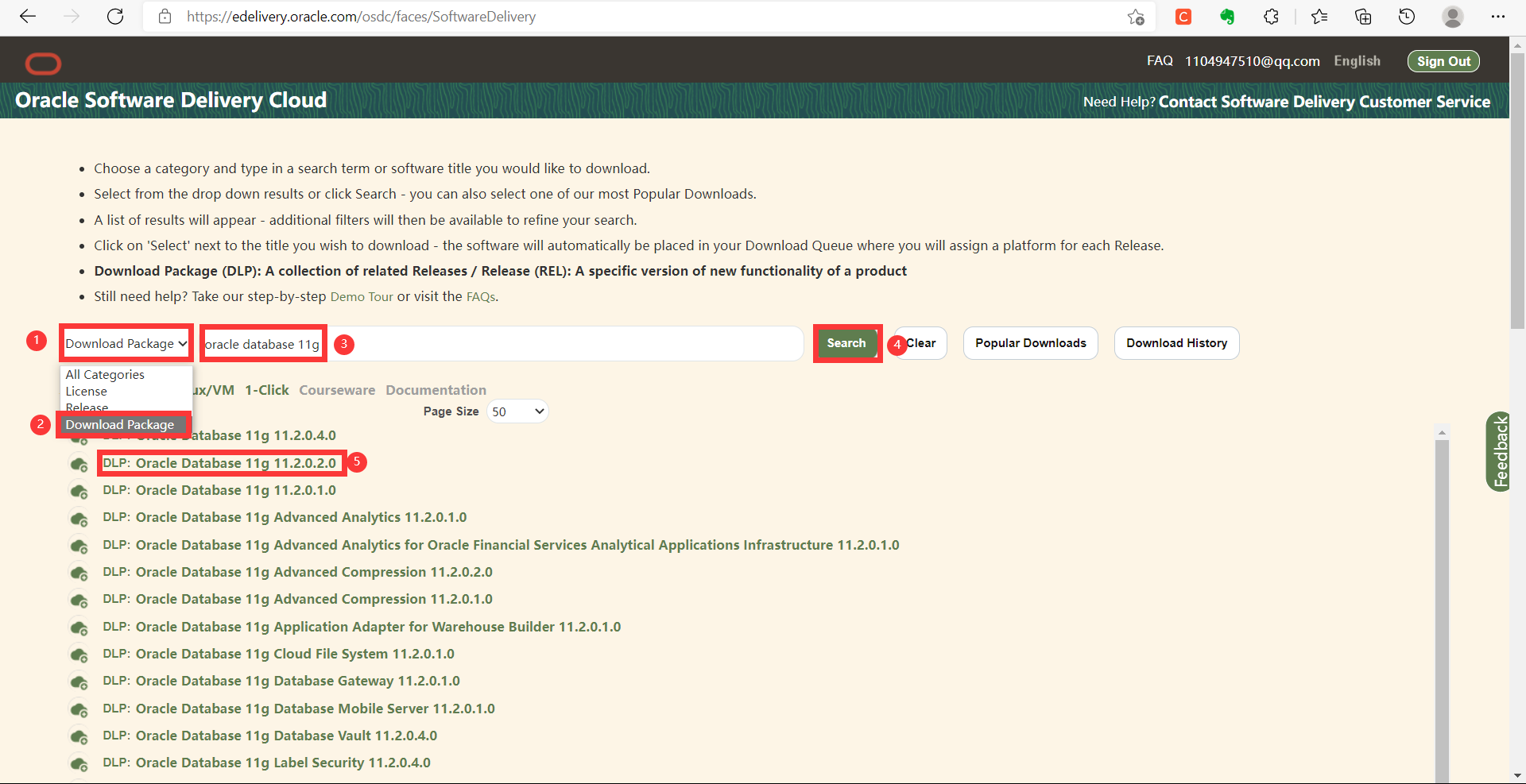1526x784 pixels.
Task: Click the green Search button
Action: coord(846,343)
